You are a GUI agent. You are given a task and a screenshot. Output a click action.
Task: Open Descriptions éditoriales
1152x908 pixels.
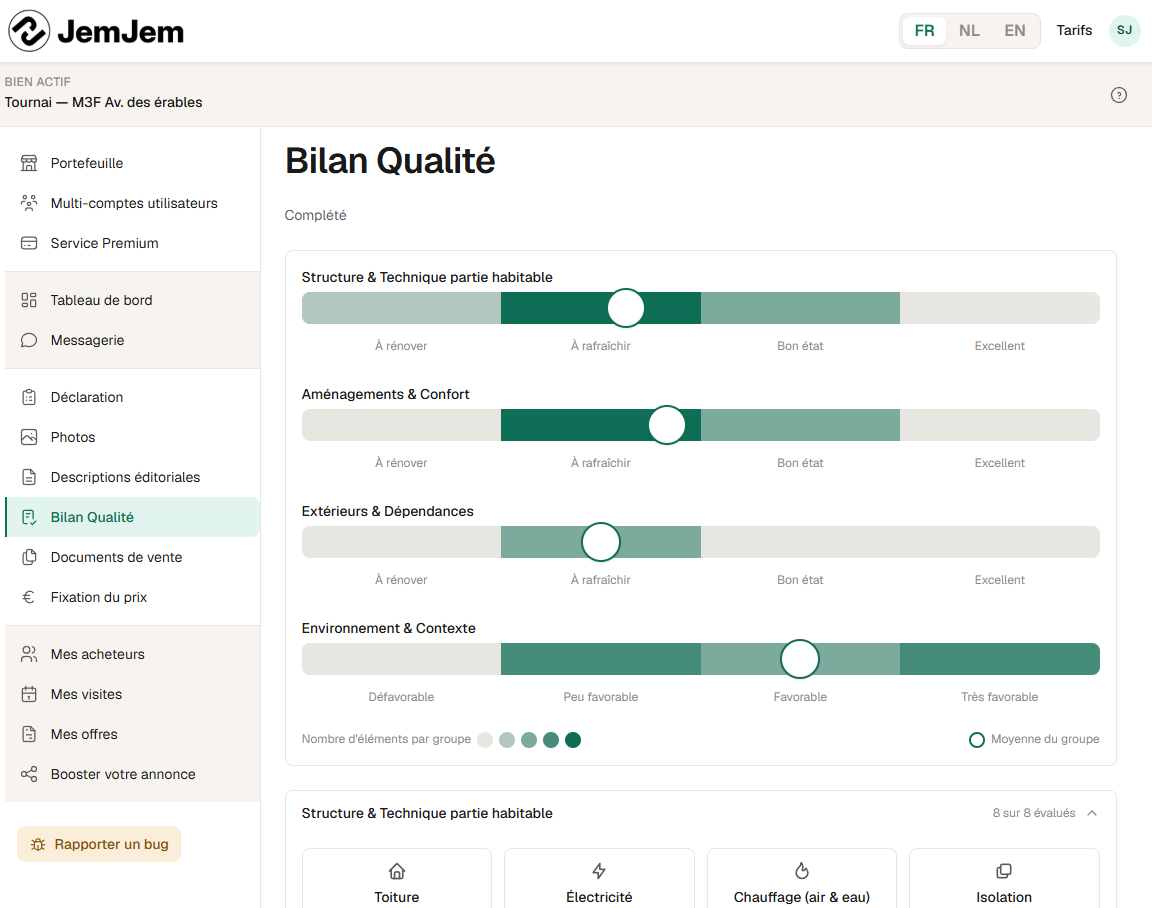point(132,477)
